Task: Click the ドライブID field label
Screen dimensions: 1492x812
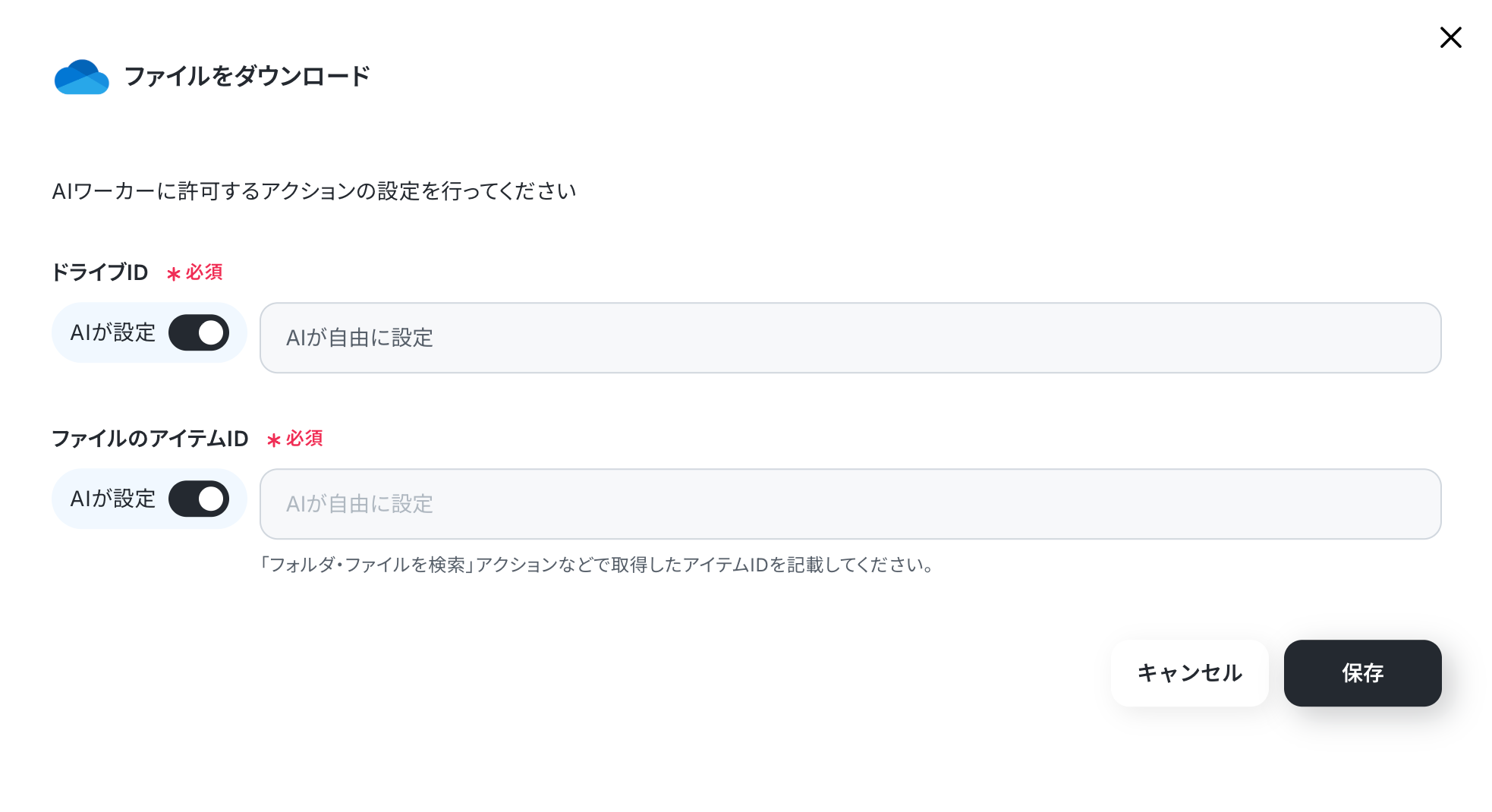Action: [x=99, y=272]
